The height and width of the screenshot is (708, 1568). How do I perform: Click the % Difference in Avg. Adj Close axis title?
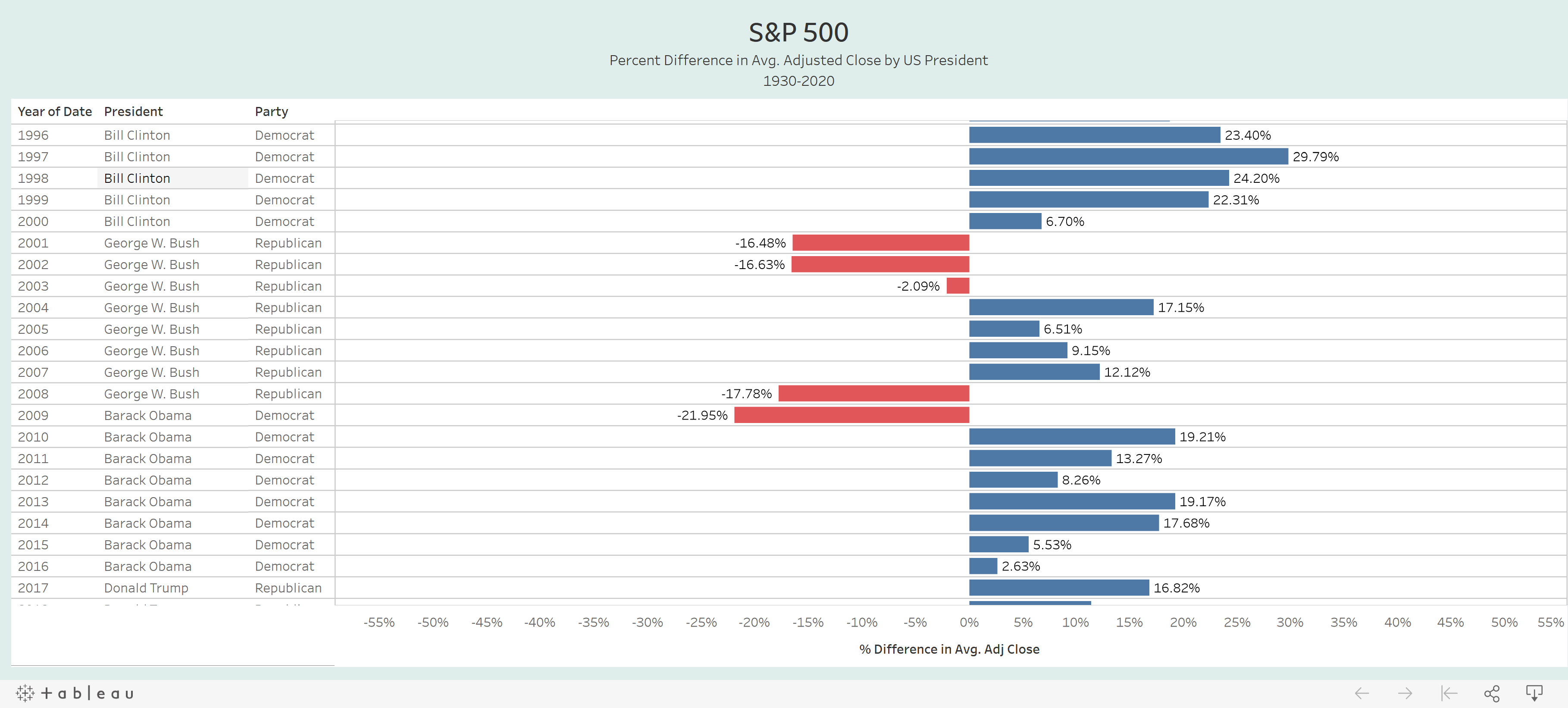(x=949, y=649)
